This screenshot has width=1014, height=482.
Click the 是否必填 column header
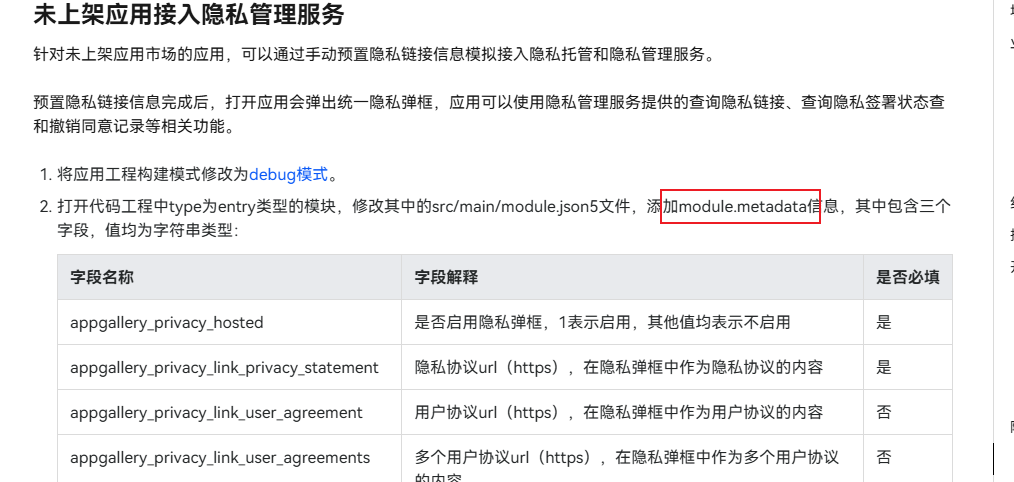pos(907,277)
